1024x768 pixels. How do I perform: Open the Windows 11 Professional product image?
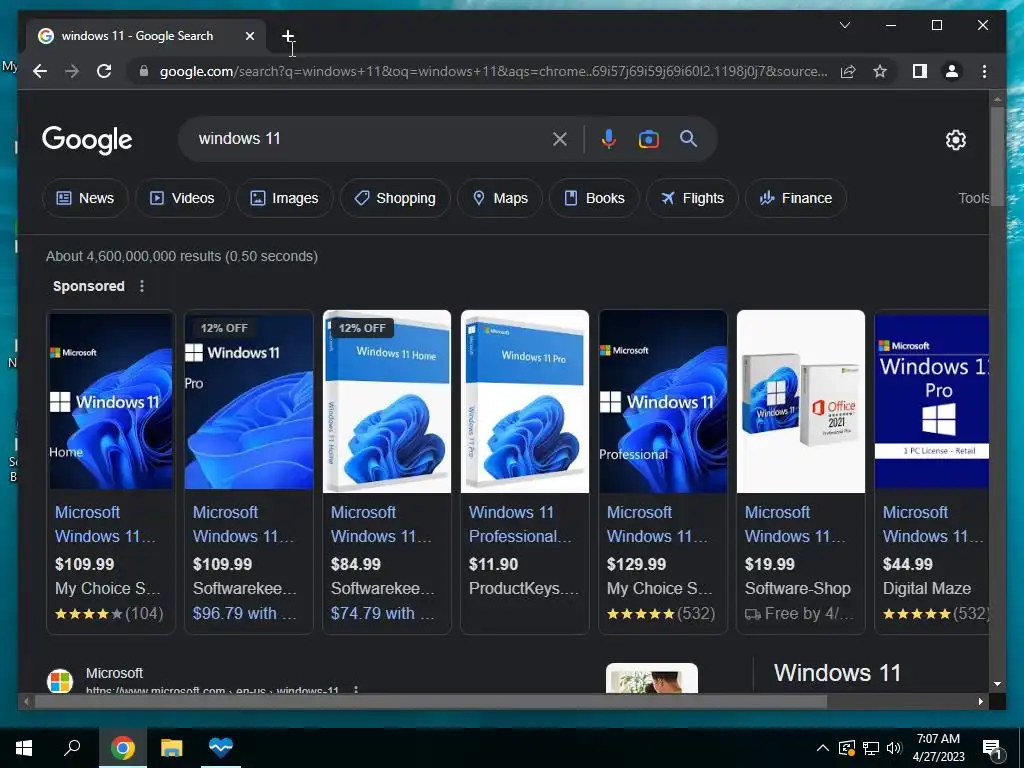pos(663,401)
